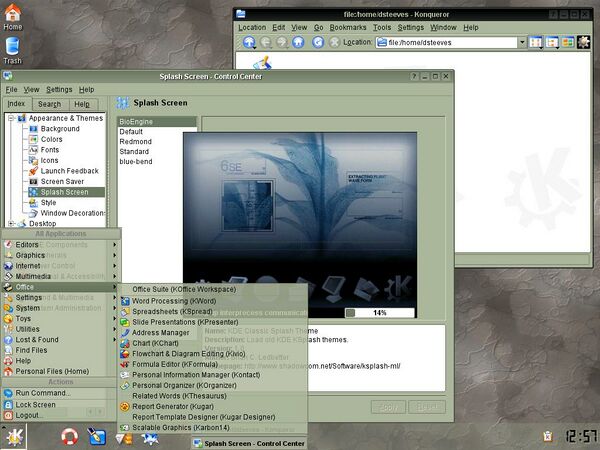Open the Location bar dropdown arrow
This screenshot has width=600, height=450.
[522, 42]
